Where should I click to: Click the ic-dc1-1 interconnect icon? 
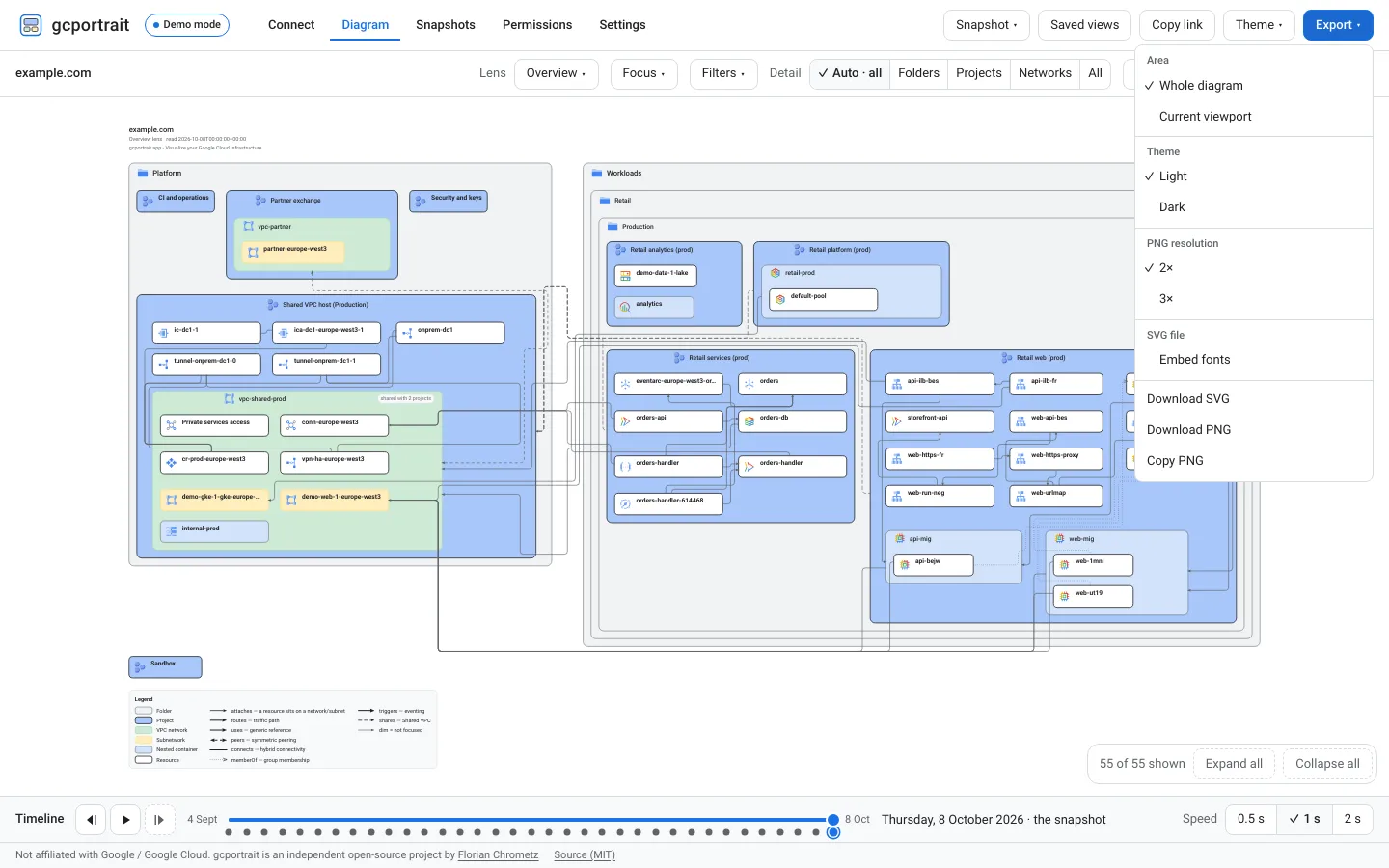pyautogui.click(x=164, y=333)
